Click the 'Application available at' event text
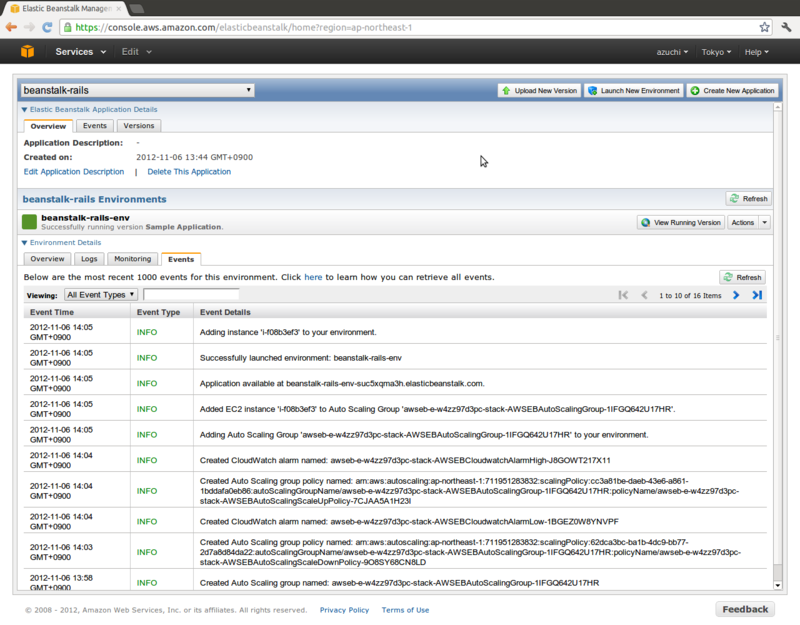Image resolution: width=800 pixels, height=625 pixels. pyautogui.click(x=342, y=383)
